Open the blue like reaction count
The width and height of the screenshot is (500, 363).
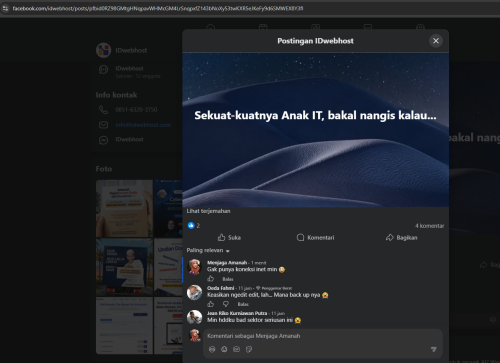point(194,226)
